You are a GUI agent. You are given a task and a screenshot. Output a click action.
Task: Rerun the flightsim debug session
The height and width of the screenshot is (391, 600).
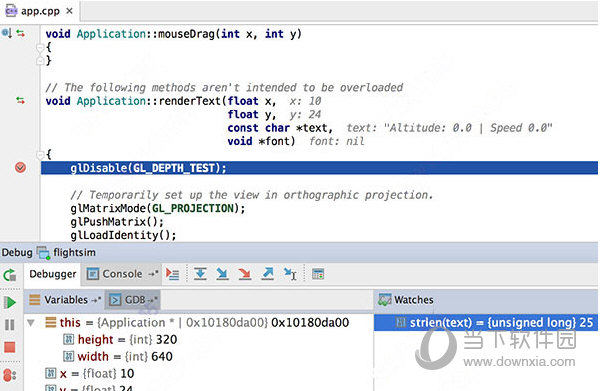(10, 275)
